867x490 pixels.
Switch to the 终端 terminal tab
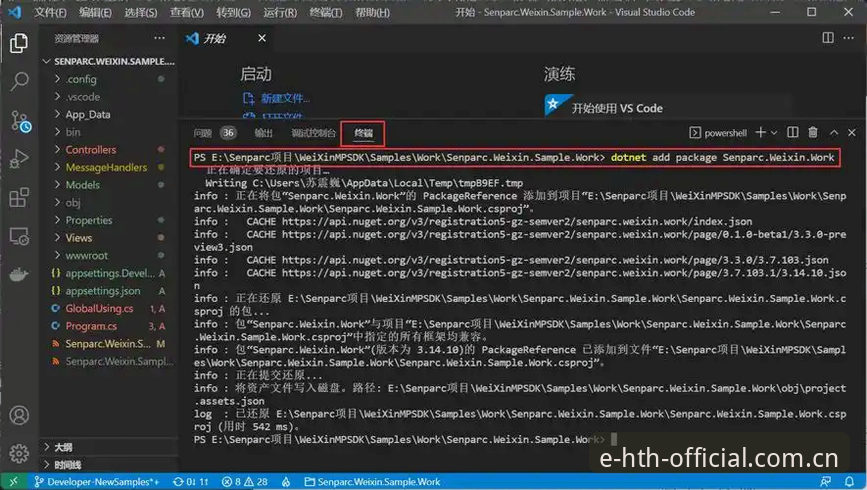point(363,133)
